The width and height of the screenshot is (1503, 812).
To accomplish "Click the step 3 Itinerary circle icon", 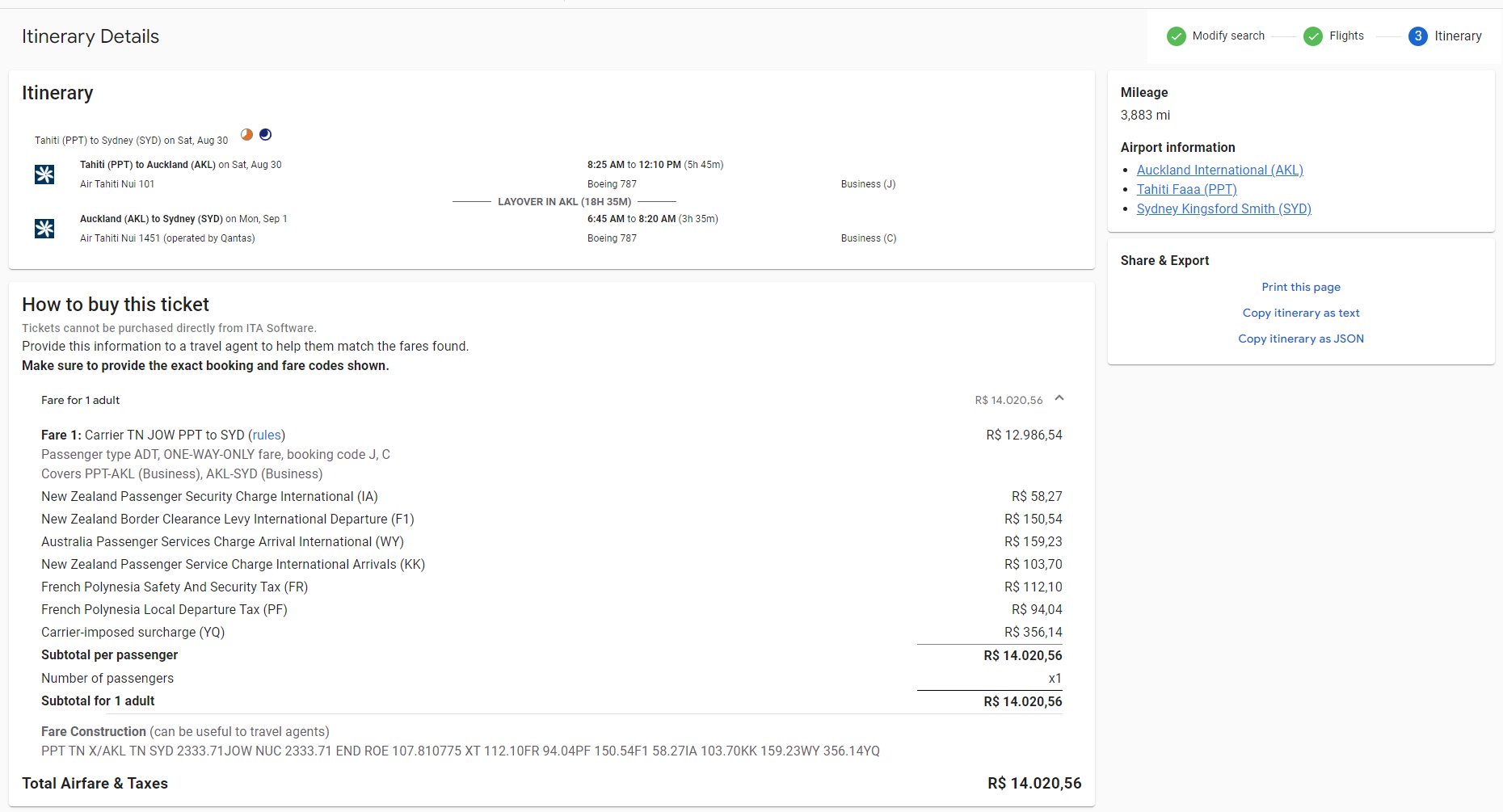I will coord(1417,36).
